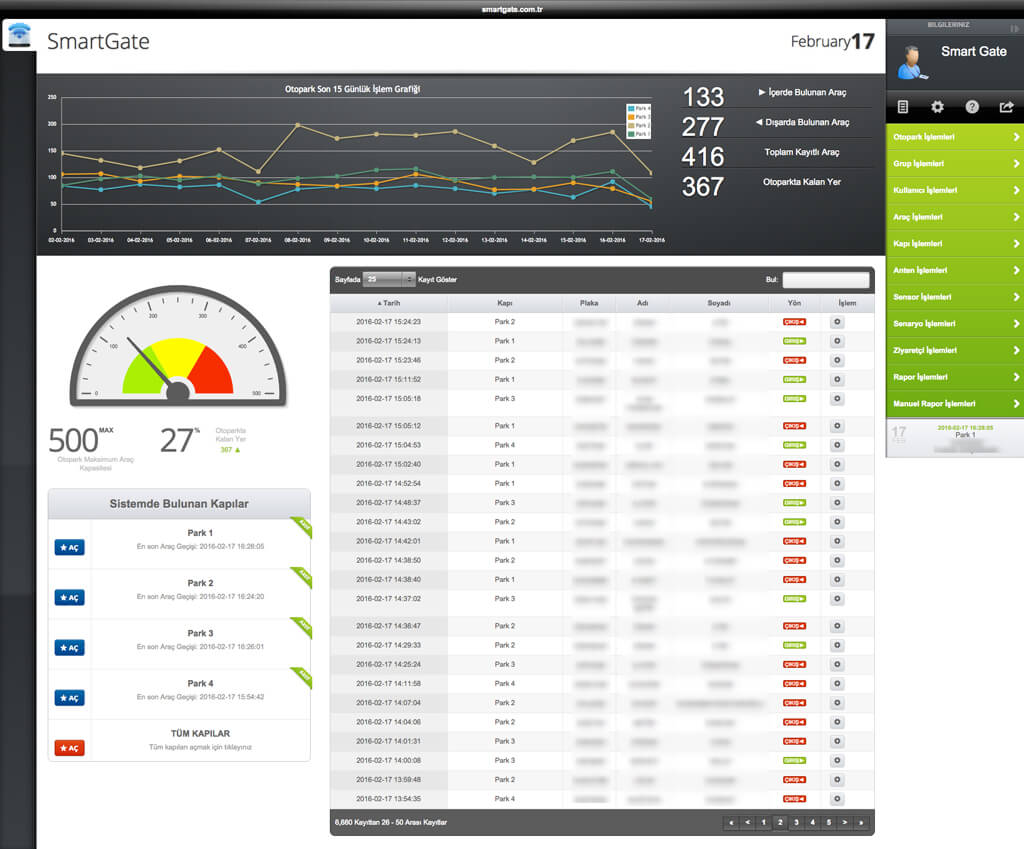Click the parking occupancy gauge meter
The width and height of the screenshot is (1024, 849).
pos(178,347)
